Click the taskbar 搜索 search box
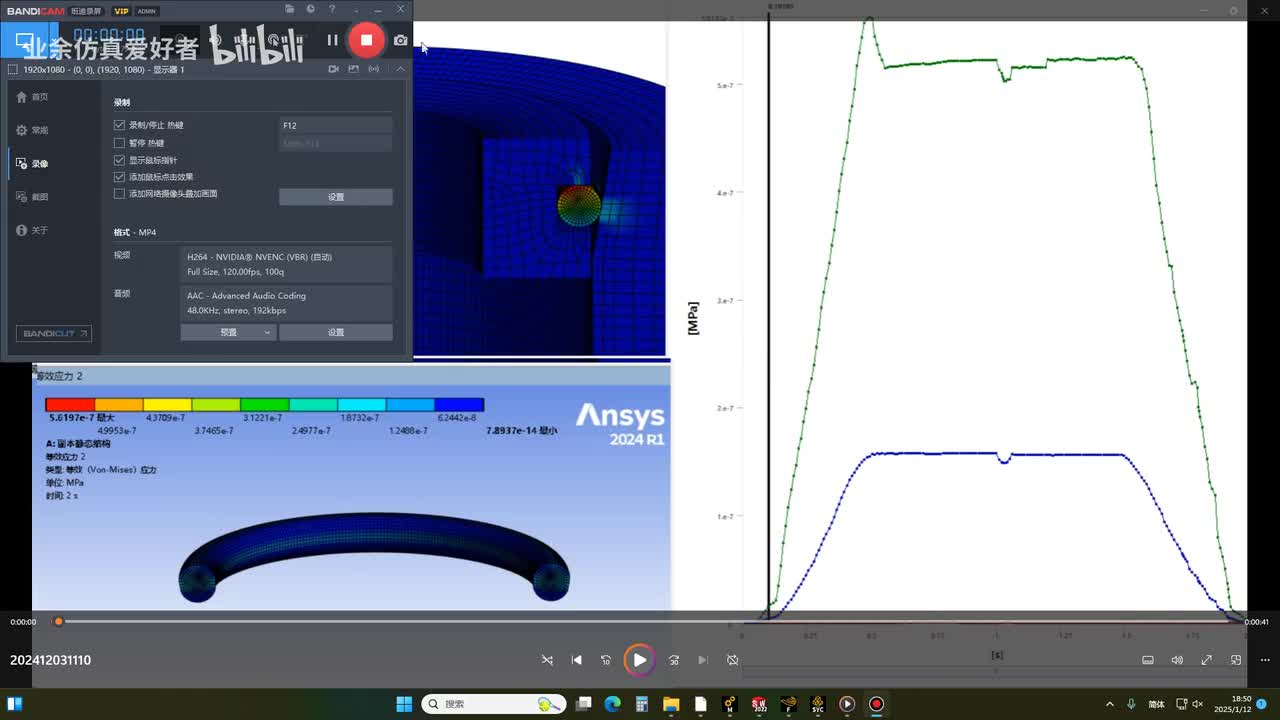Viewport: 1280px width, 720px height. [494, 704]
